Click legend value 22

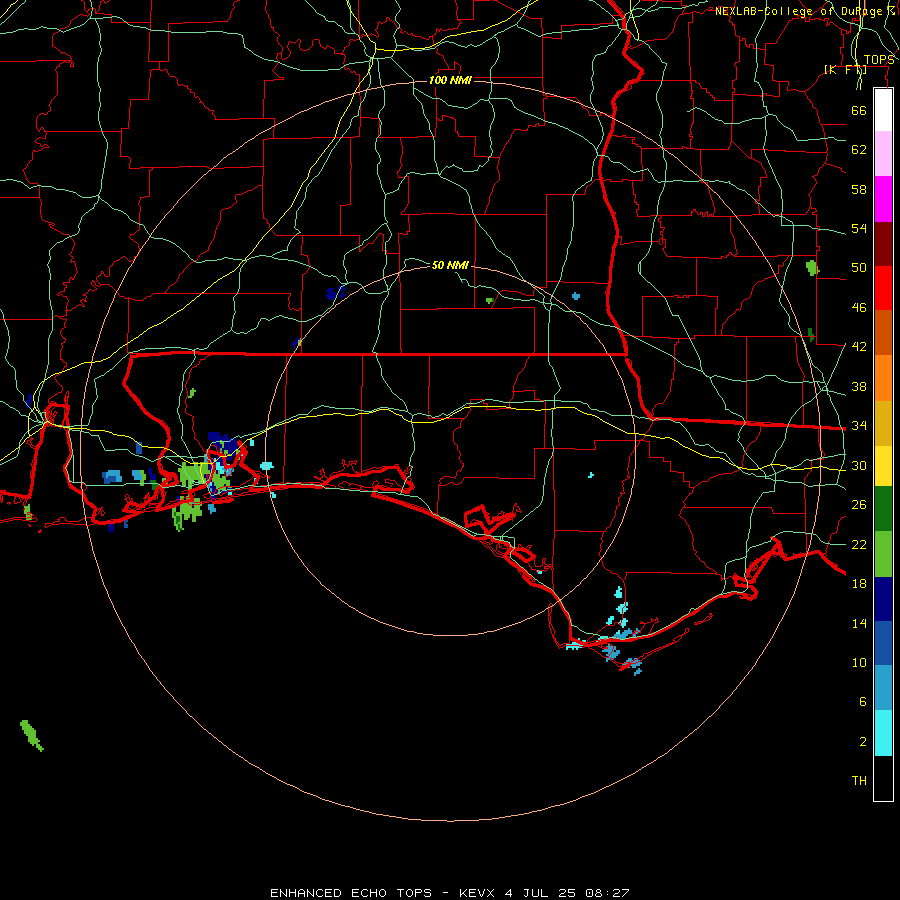(859, 544)
